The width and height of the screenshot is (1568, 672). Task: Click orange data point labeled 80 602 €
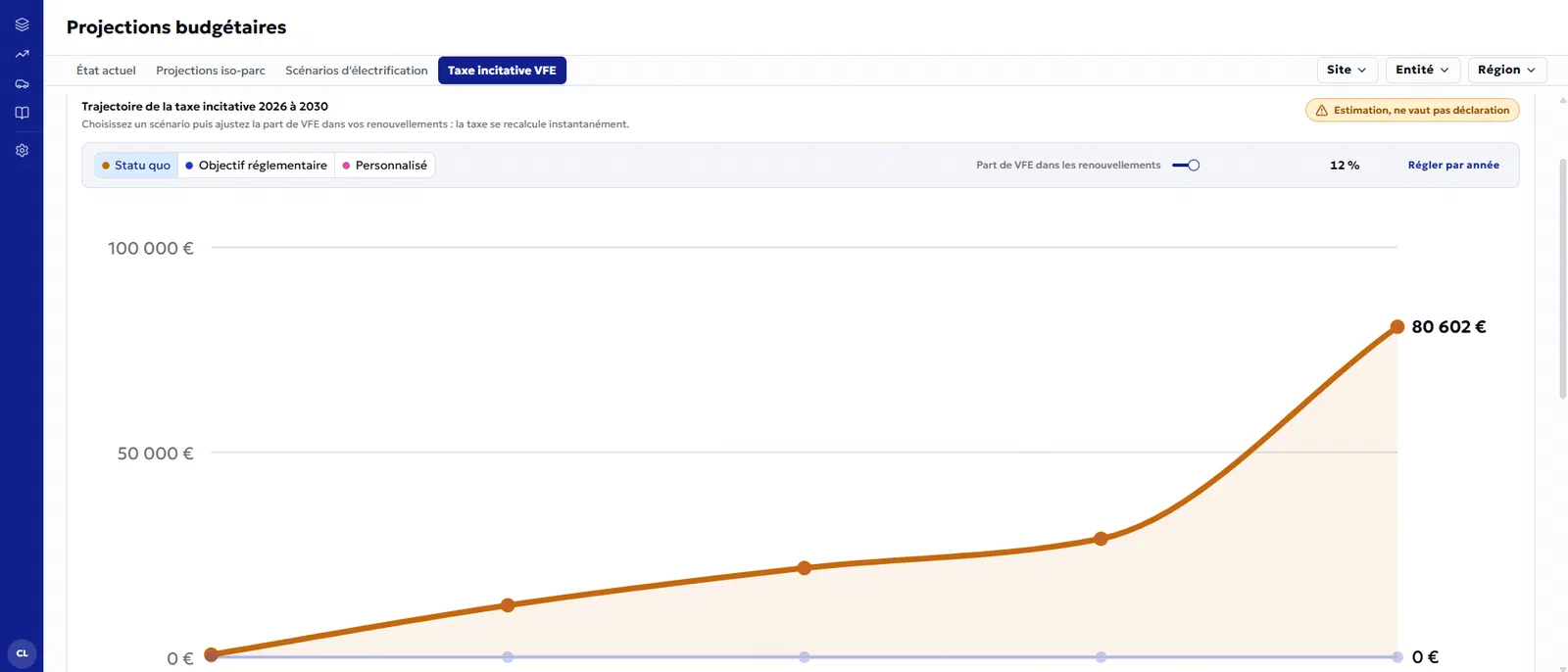1397,327
